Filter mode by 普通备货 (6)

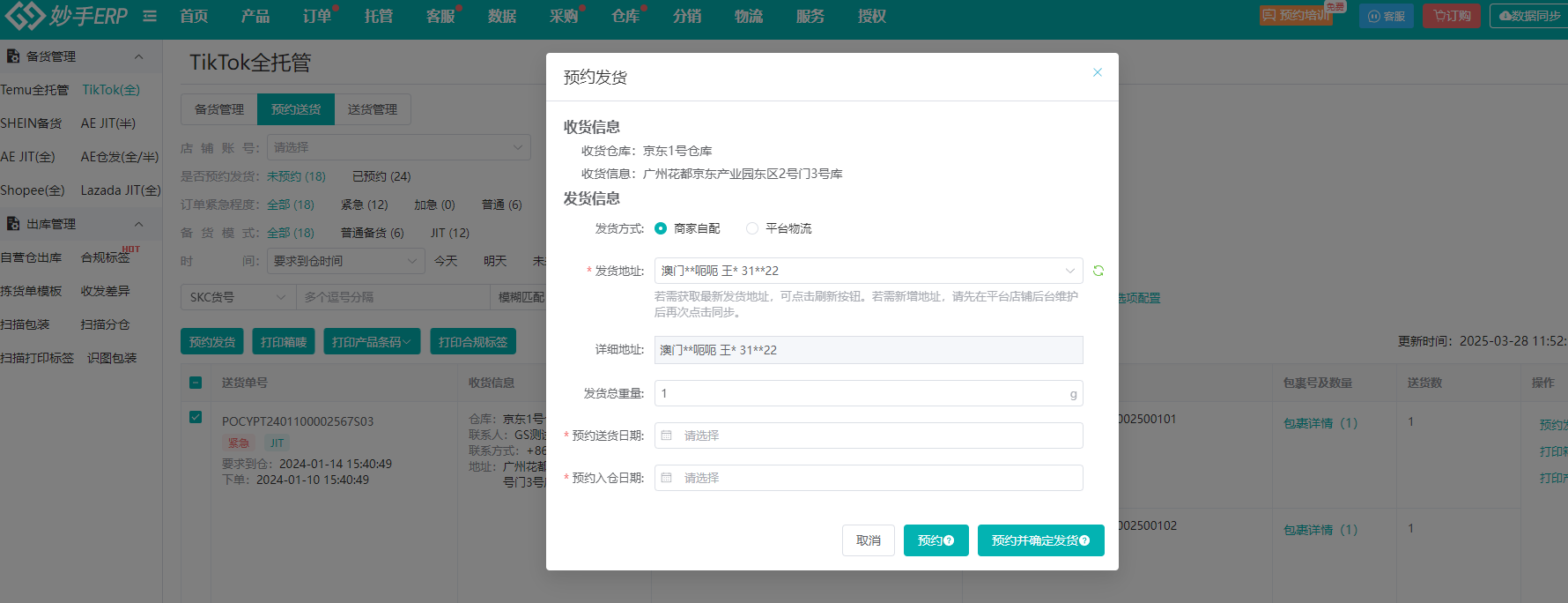(x=372, y=233)
